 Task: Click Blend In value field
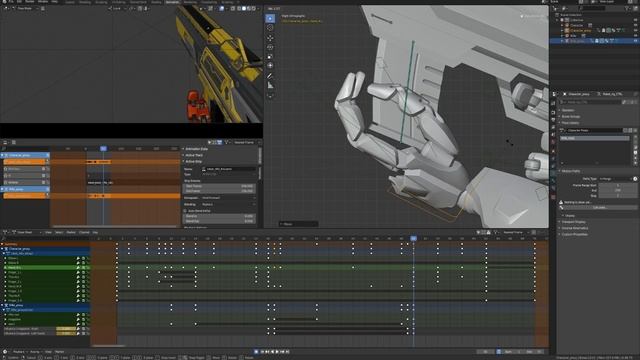220,216
